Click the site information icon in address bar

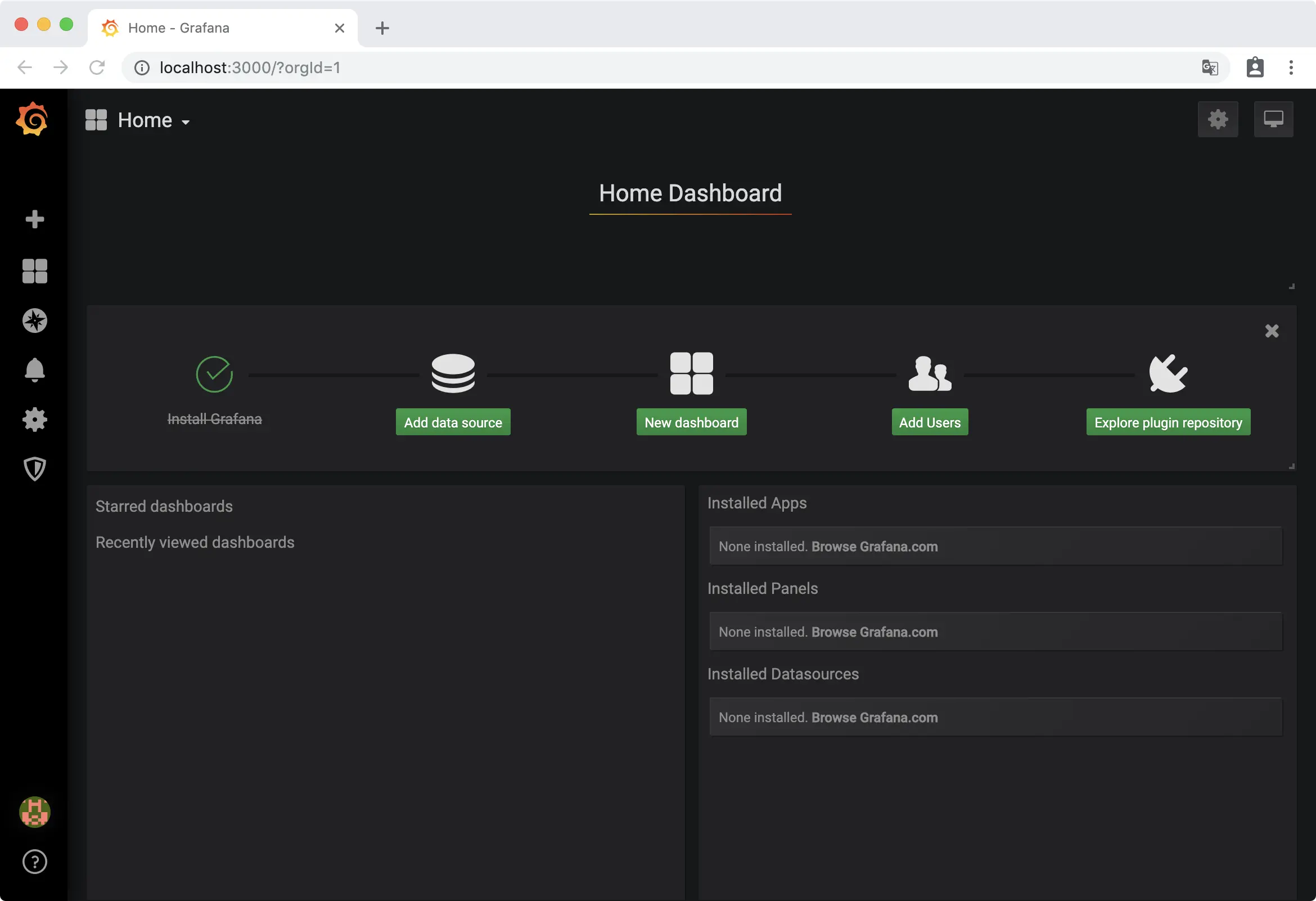(x=142, y=67)
